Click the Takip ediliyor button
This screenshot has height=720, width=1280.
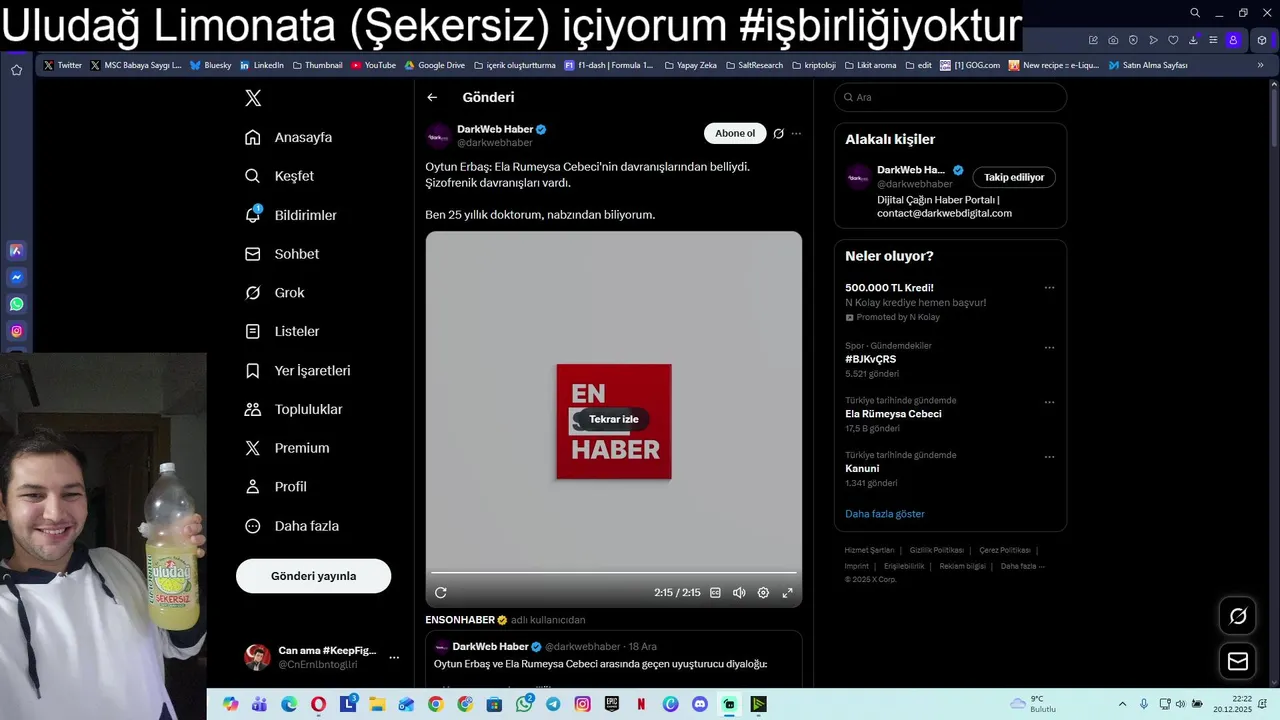pos(1014,177)
